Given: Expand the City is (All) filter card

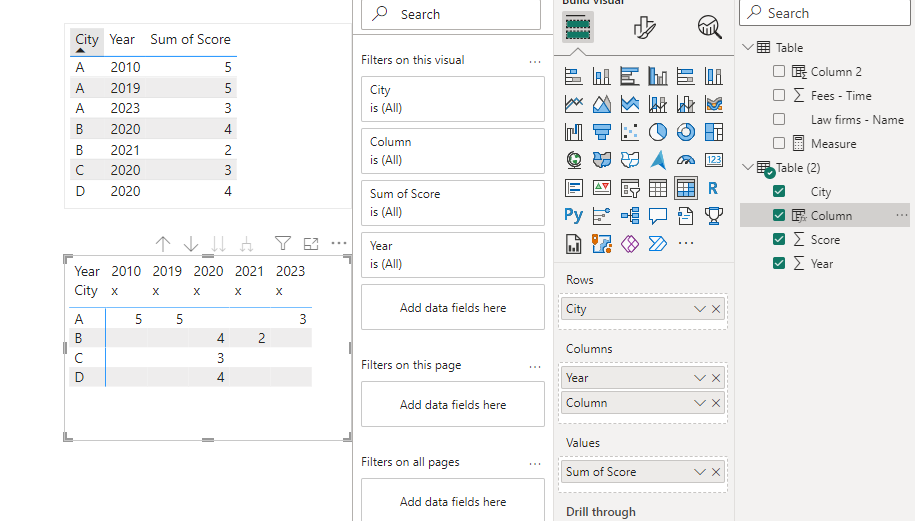Looking at the screenshot, I should tap(453, 99).
